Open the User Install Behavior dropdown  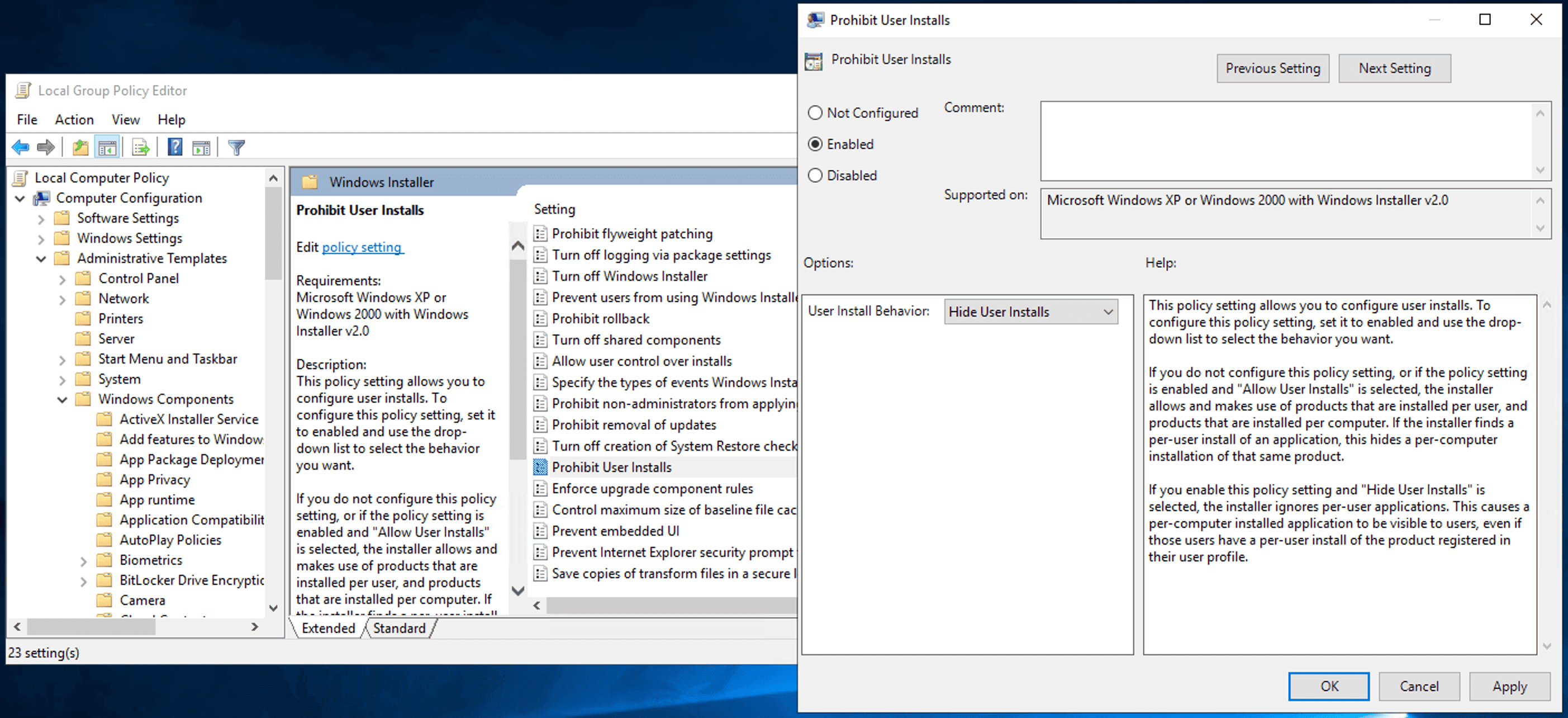[x=1030, y=312]
